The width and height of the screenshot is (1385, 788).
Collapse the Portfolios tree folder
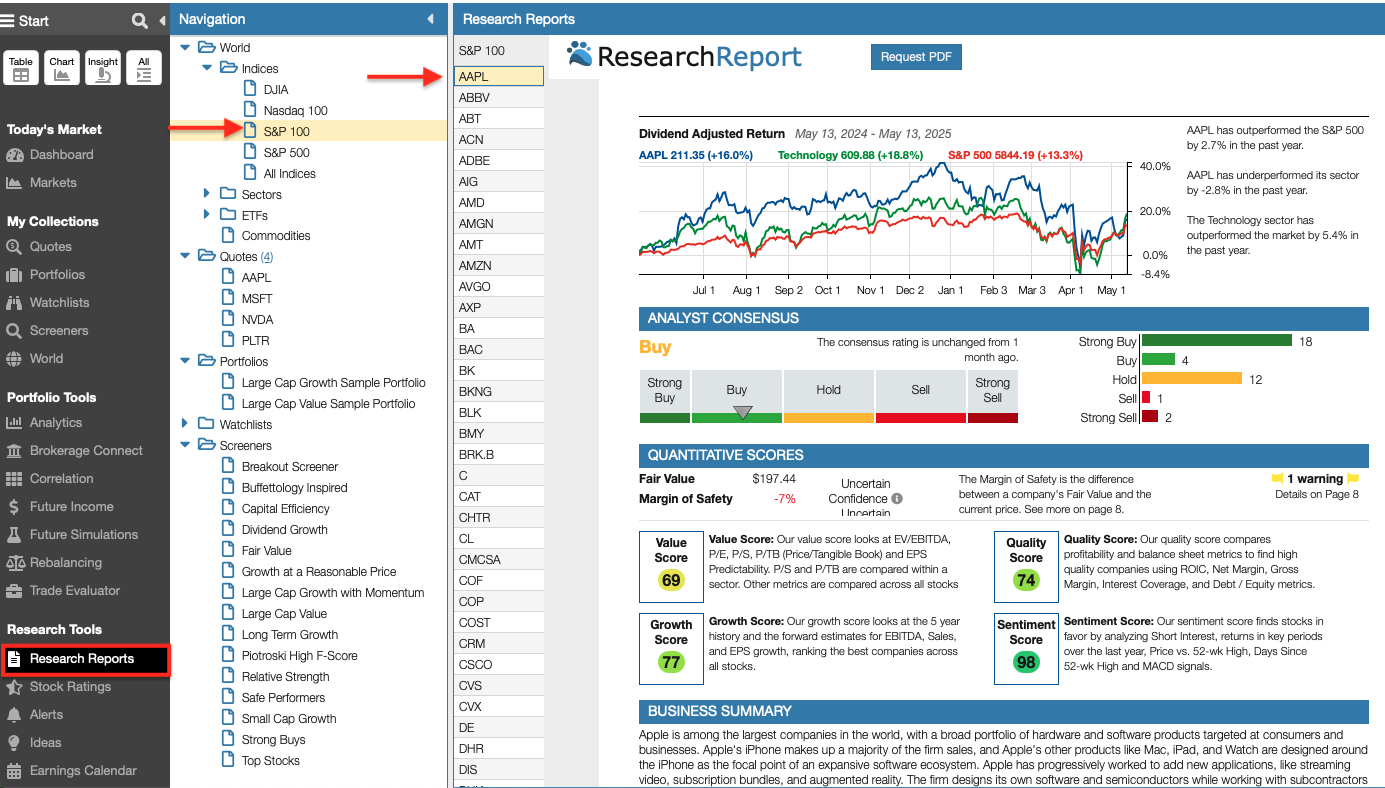click(185, 362)
